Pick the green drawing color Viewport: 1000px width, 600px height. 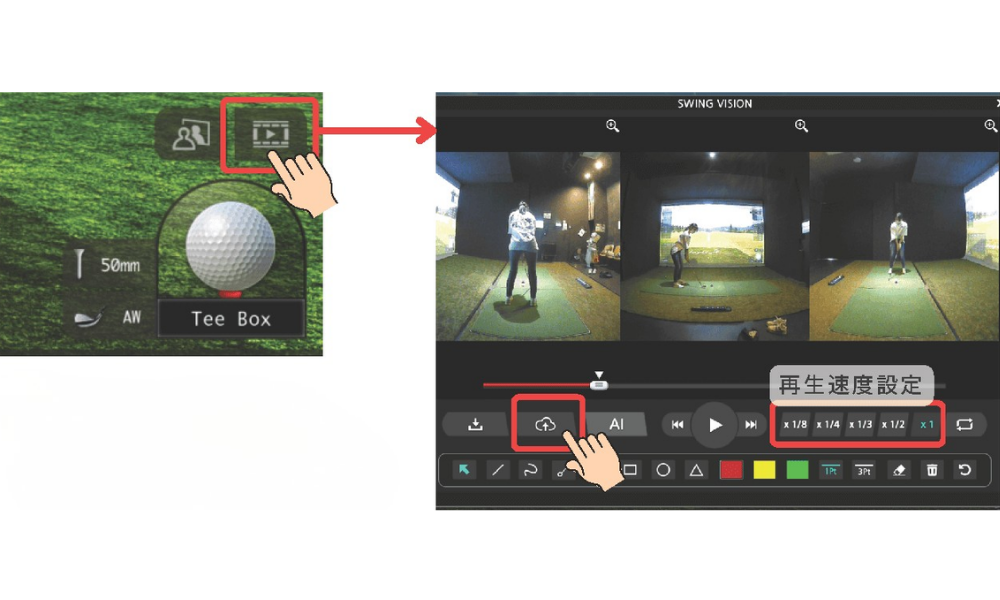[797, 471]
